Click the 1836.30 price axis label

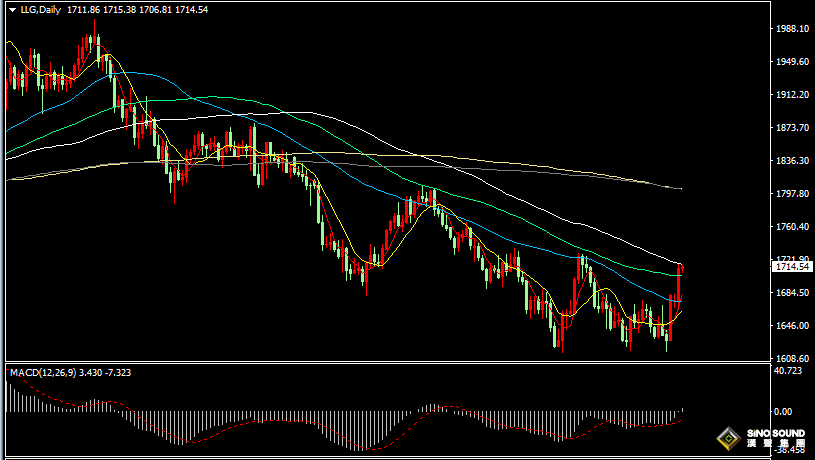(x=790, y=161)
